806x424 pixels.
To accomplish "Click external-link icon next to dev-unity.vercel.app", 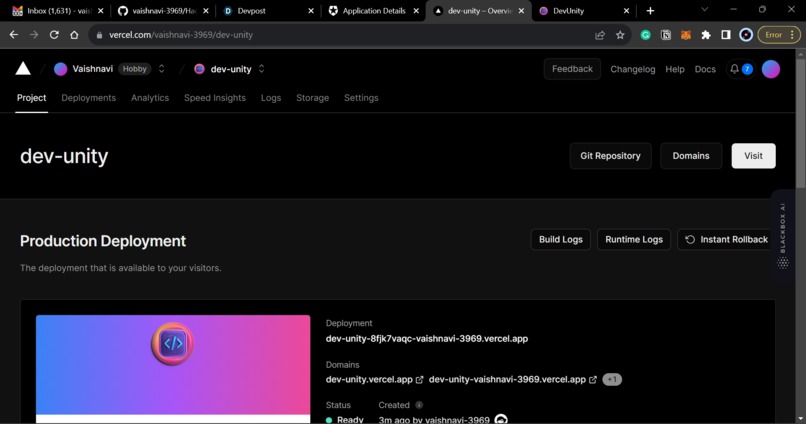I will coord(419,379).
